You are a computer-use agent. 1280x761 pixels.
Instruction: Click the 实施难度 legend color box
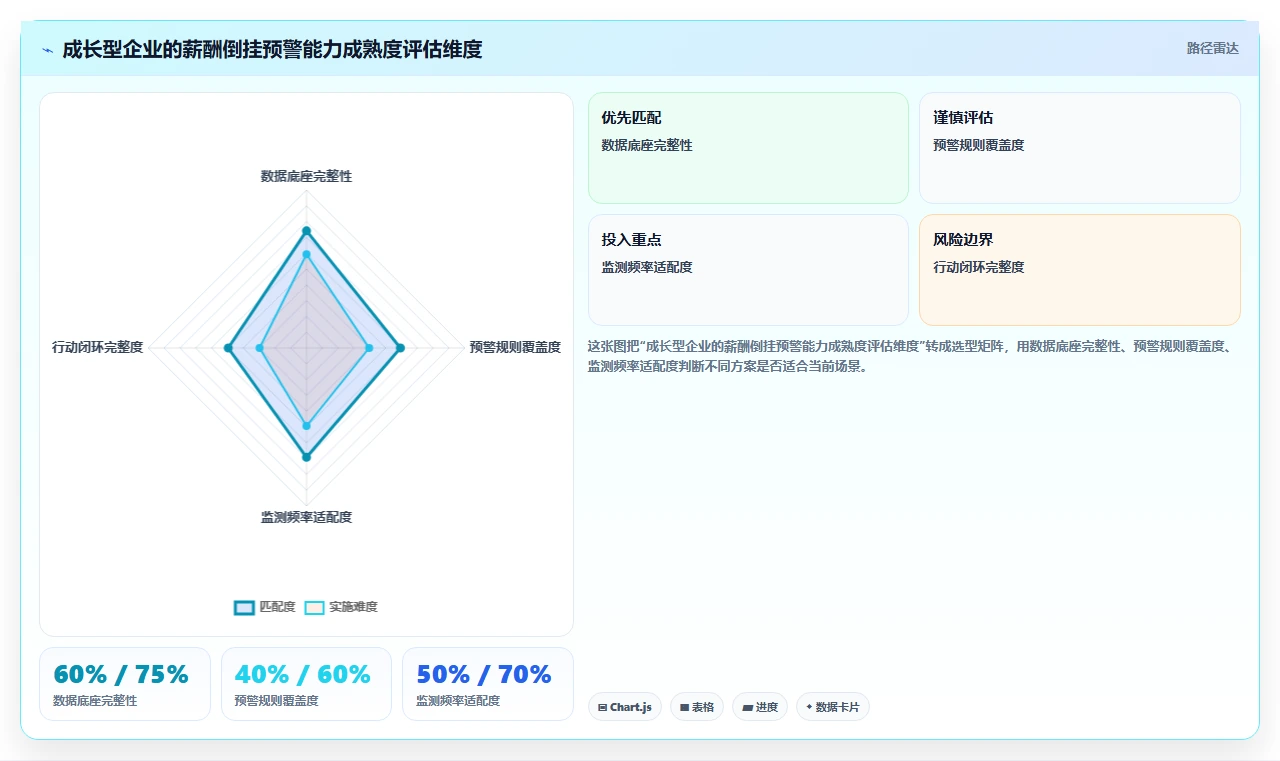(x=314, y=607)
